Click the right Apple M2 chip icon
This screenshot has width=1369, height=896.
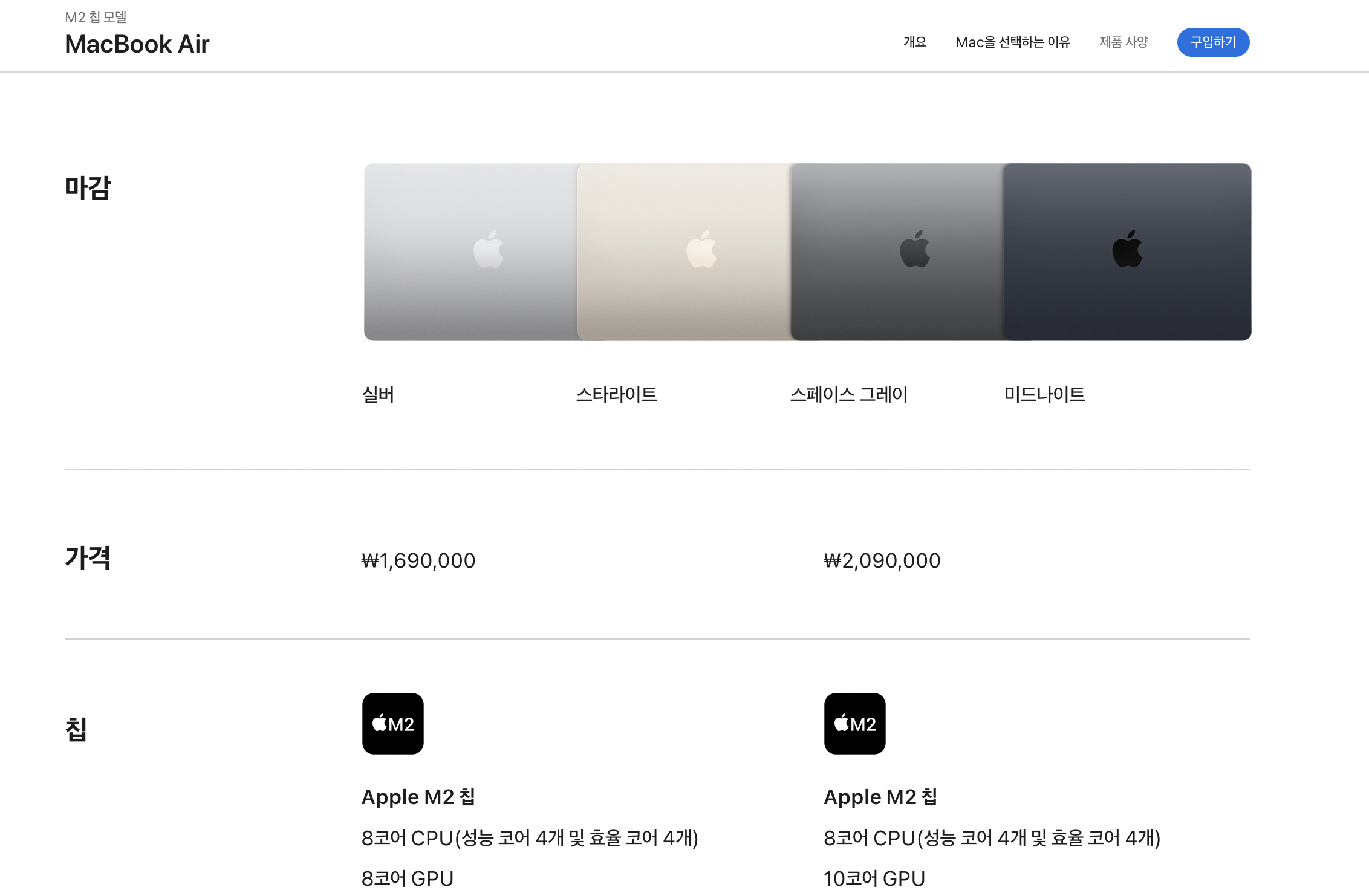tap(854, 723)
